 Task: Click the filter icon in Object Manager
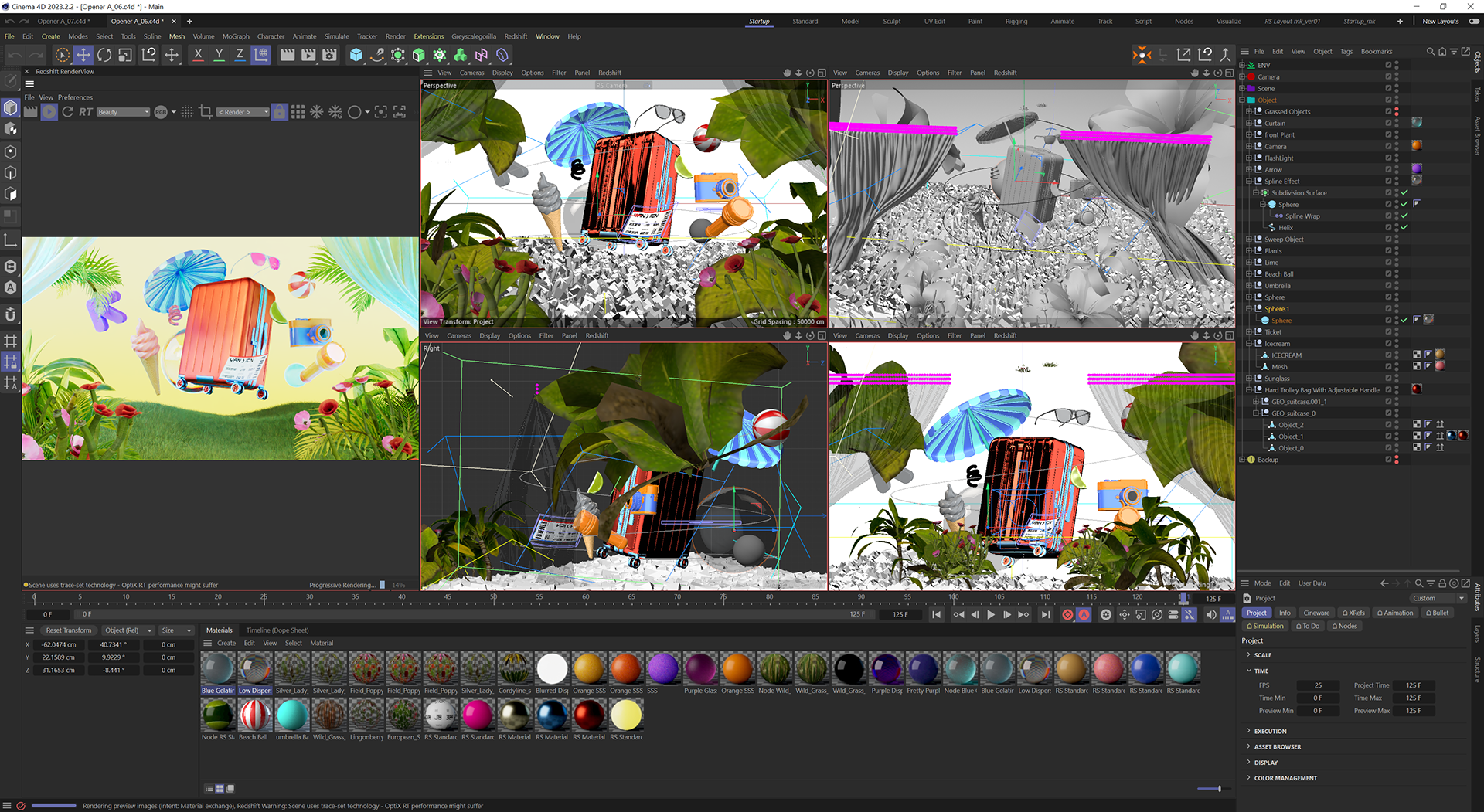[x=1453, y=52]
